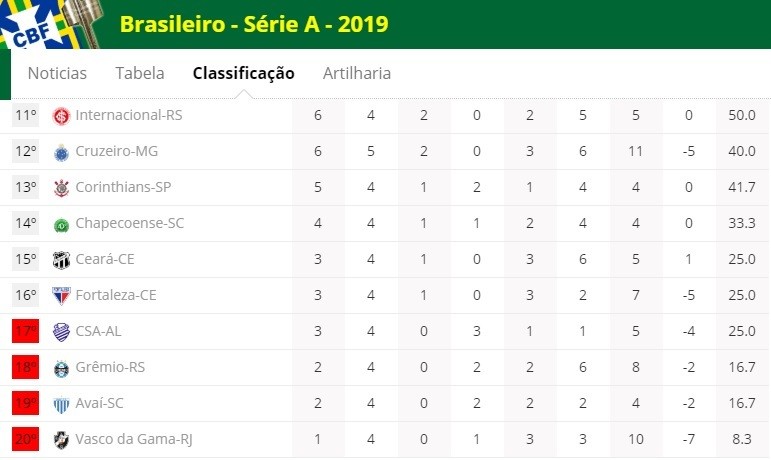Click the CBF logo in header
Viewport: 771px width, 460px height.
point(49,25)
